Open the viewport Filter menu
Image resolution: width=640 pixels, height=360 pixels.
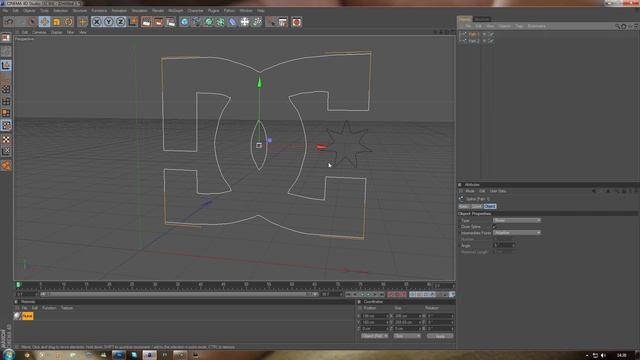tap(71, 32)
